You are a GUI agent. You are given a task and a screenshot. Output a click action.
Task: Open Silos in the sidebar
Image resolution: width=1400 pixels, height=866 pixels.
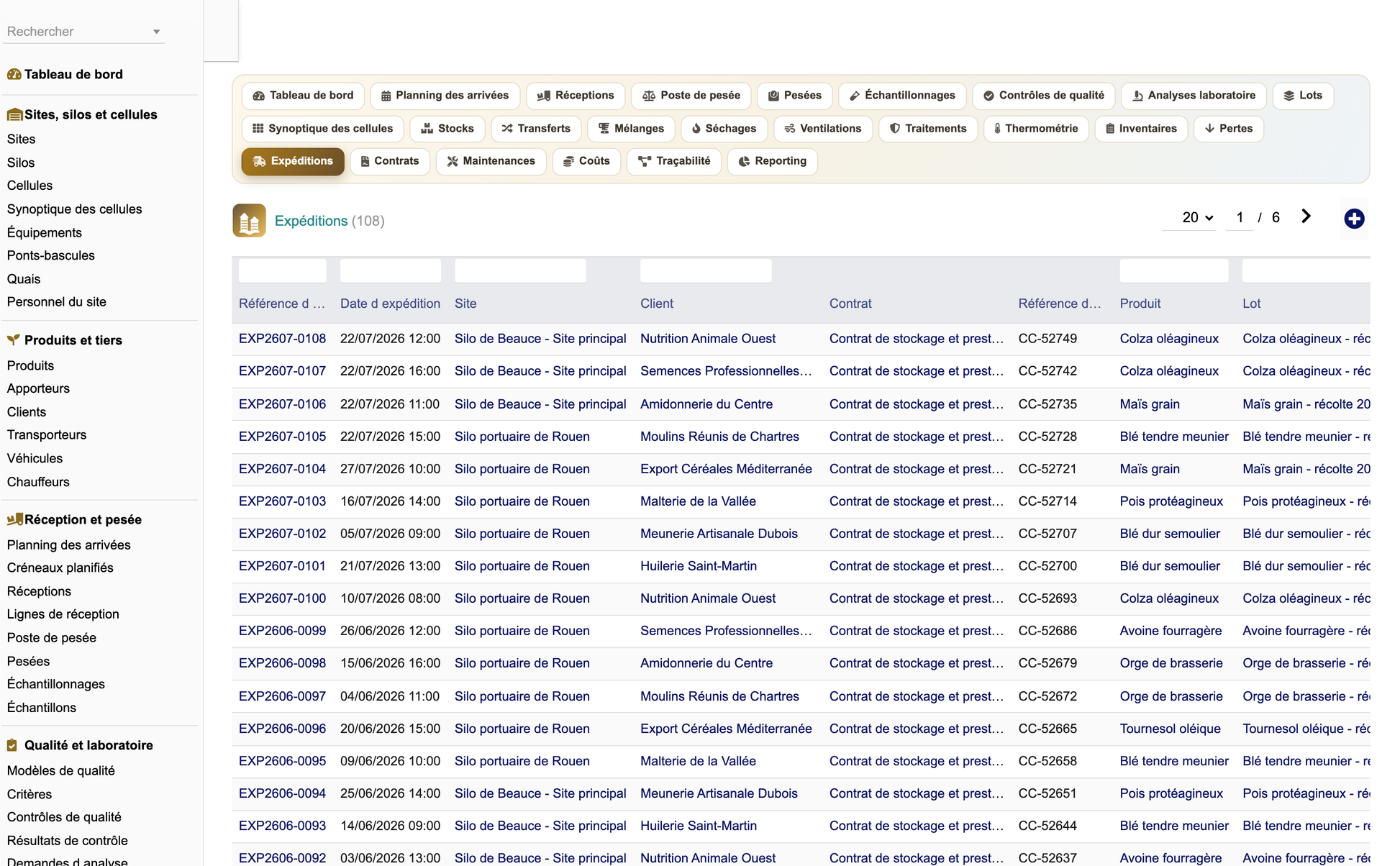click(x=21, y=163)
